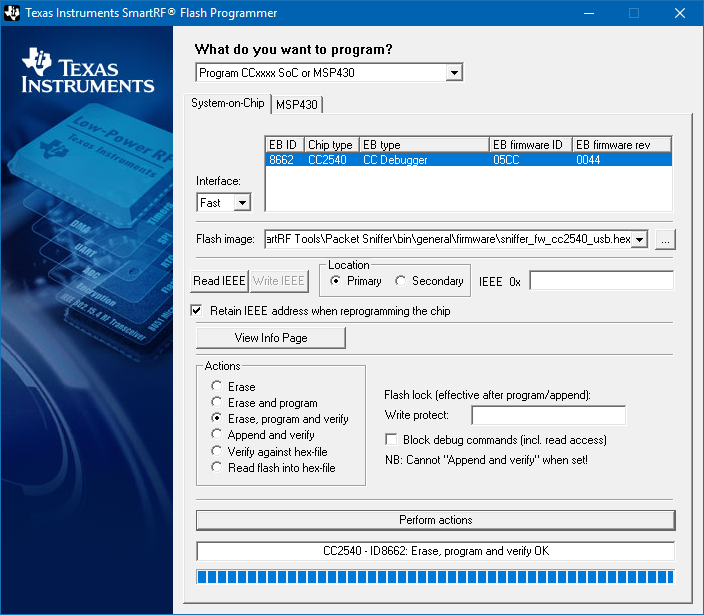Open the 'What do you want to program' dropdown
The image size is (704, 615).
pos(454,73)
